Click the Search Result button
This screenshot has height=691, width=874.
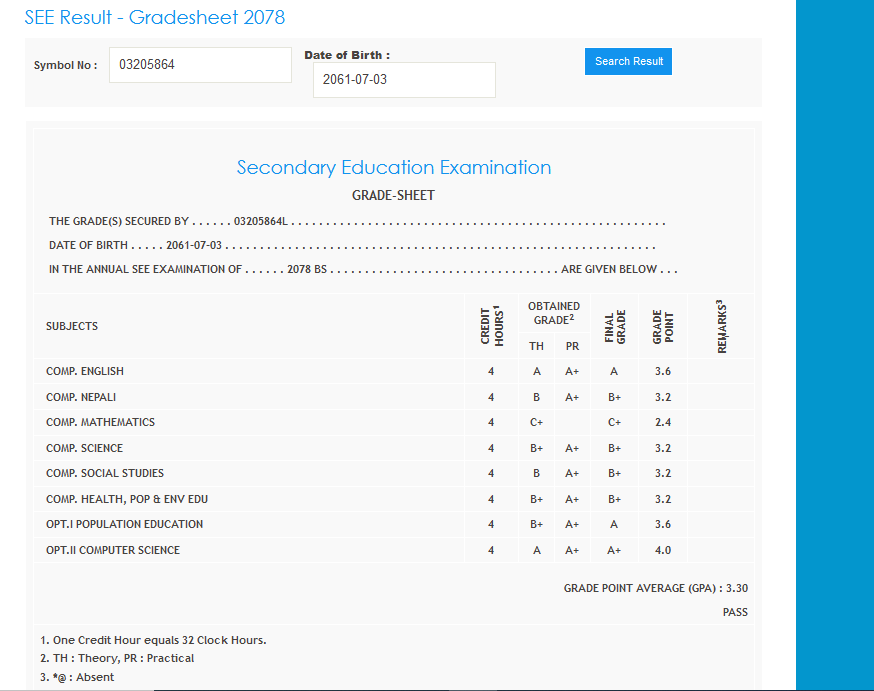[x=628, y=61]
